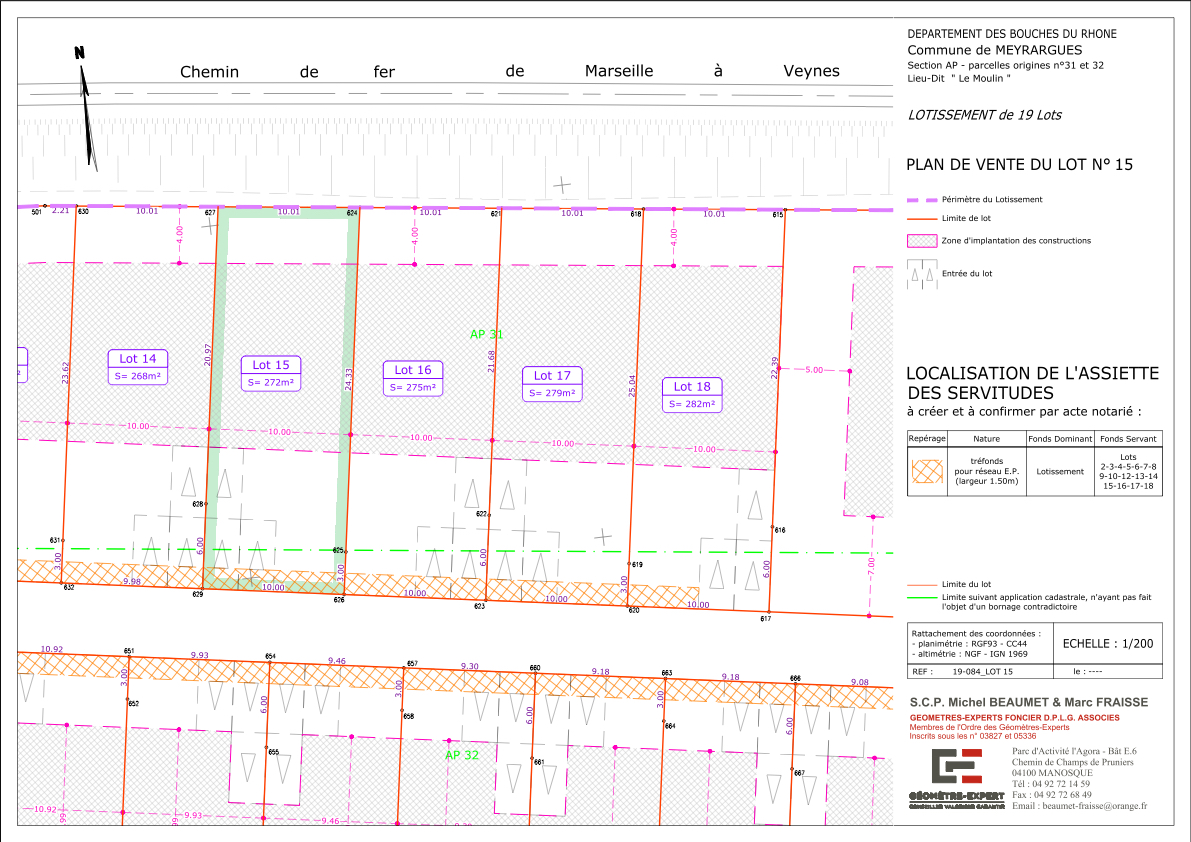Click the survey point number 651
This screenshot has width=1191, height=842.
click(129, 651)
